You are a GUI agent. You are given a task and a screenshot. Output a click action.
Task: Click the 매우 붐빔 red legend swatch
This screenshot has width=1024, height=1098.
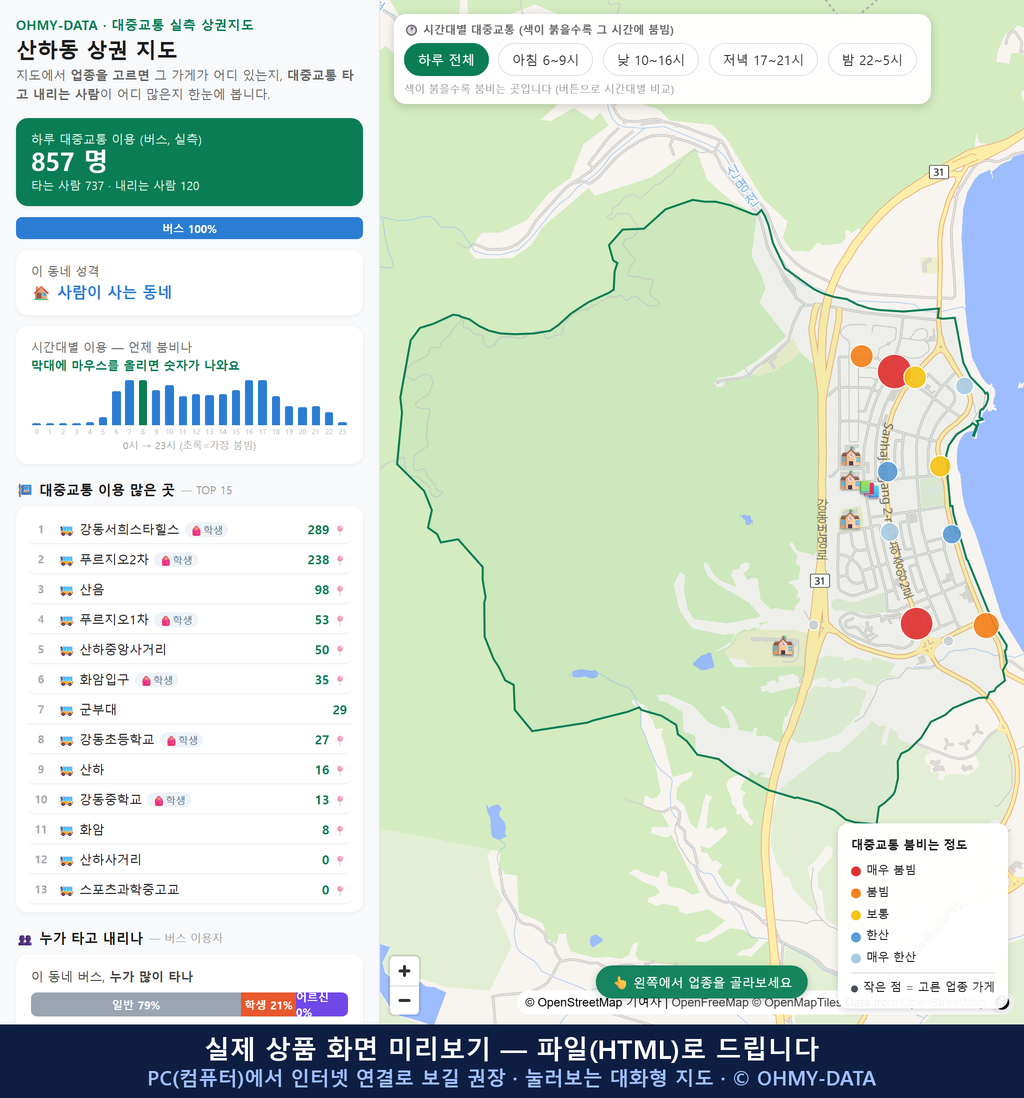[855, 870]
